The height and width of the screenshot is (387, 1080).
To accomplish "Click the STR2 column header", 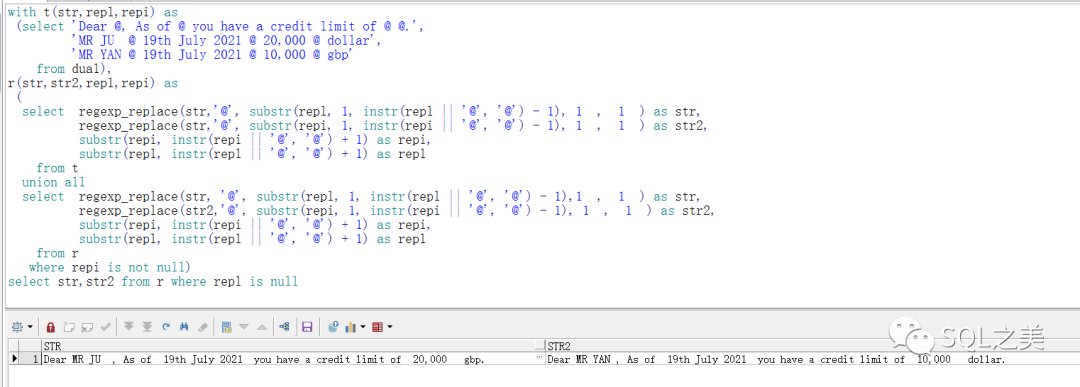I will click(812, 346).
